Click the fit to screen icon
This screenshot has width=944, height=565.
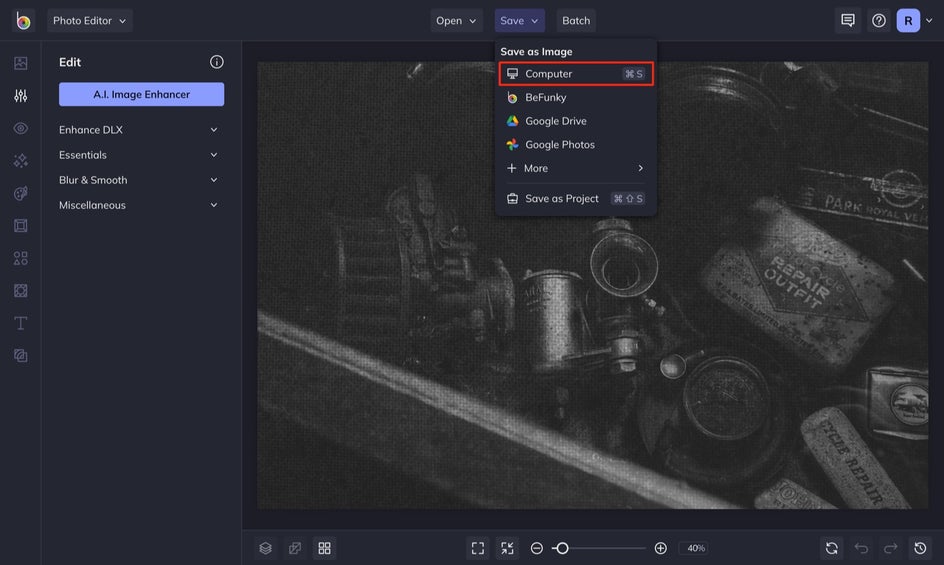pos(478,548)
